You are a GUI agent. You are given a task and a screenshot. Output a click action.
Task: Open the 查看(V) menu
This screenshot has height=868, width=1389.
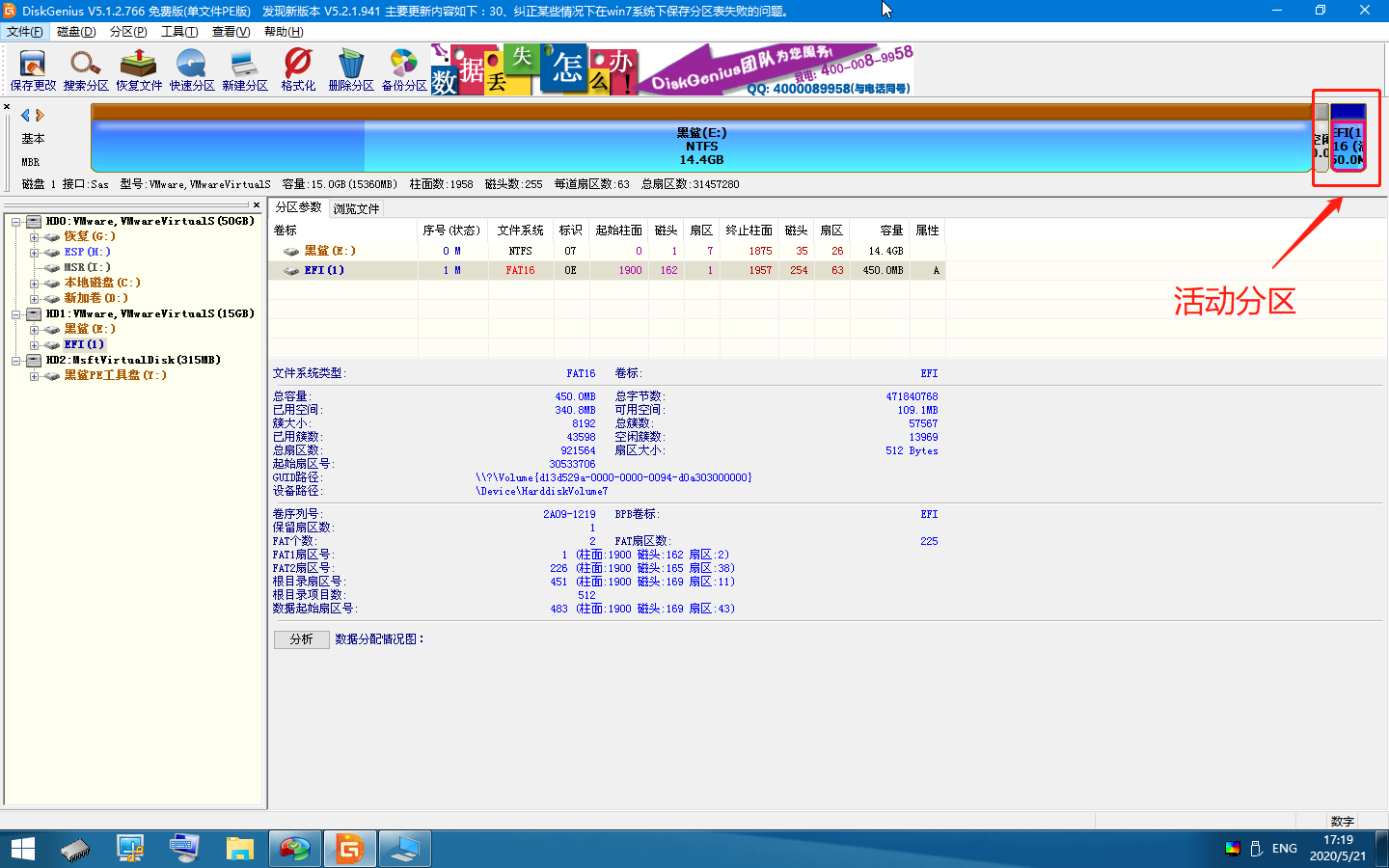231,32
